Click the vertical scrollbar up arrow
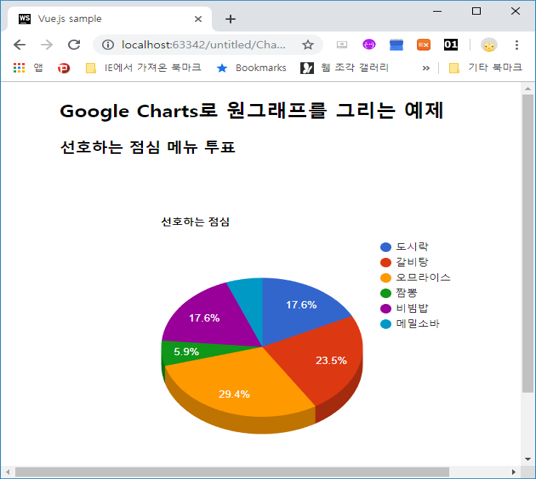536x479 pixels. pyautogui.click(x=528, y=89)
